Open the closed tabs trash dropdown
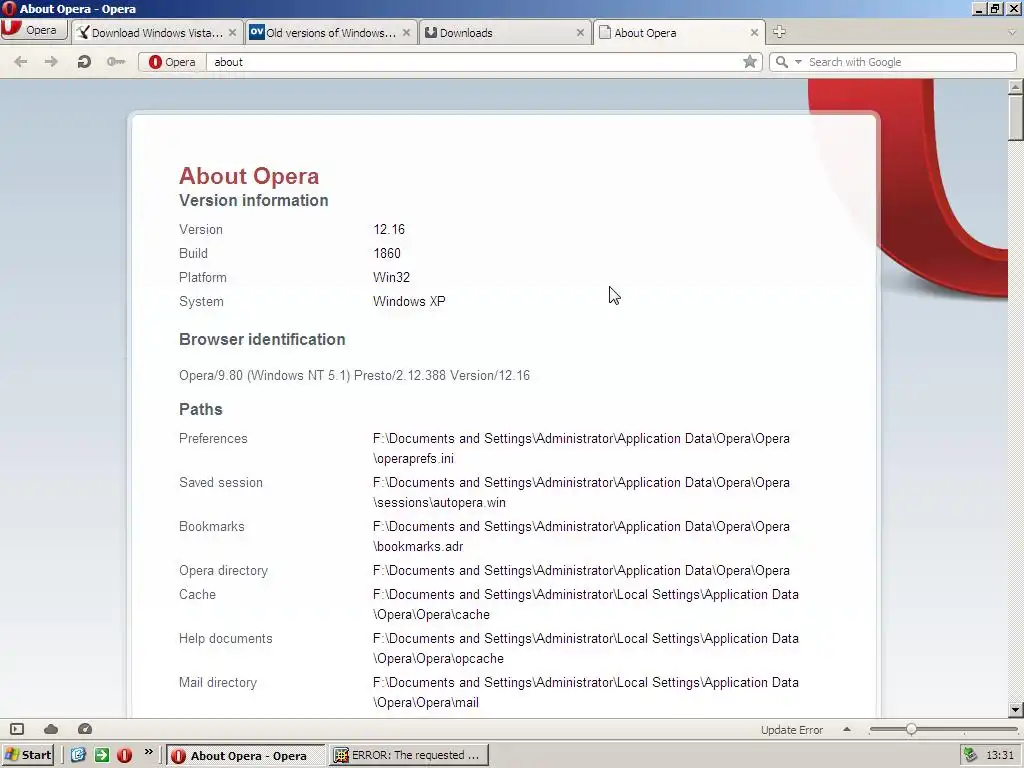Viewport: 1024px width, 768px height. 1012,32
